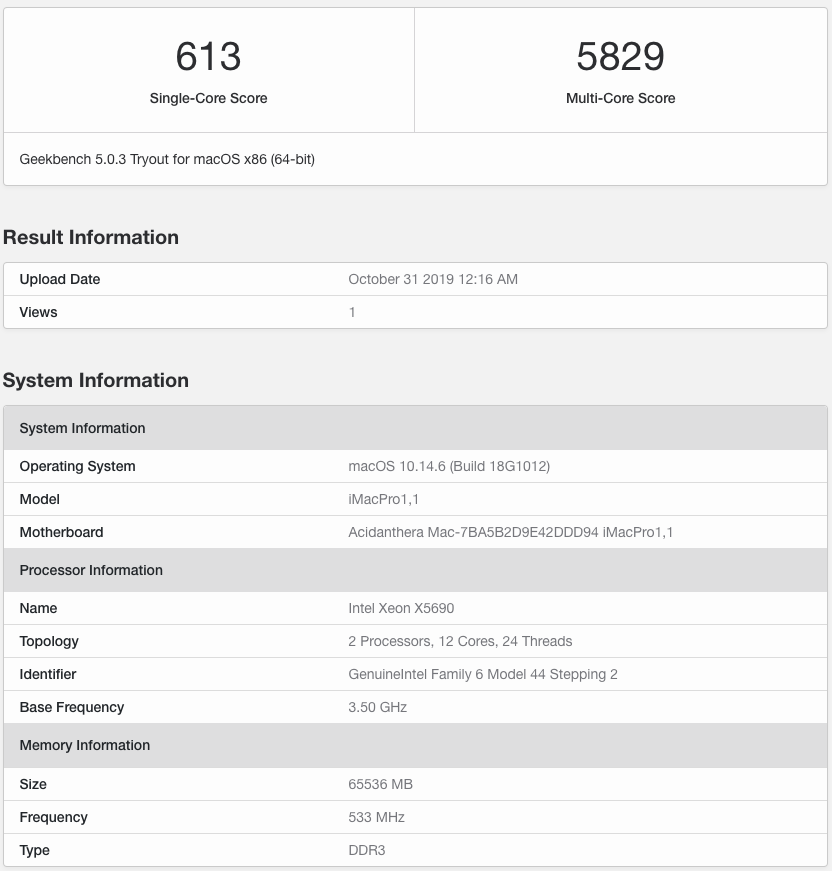Select the 613 single-core score value

(x=208, y=57)
